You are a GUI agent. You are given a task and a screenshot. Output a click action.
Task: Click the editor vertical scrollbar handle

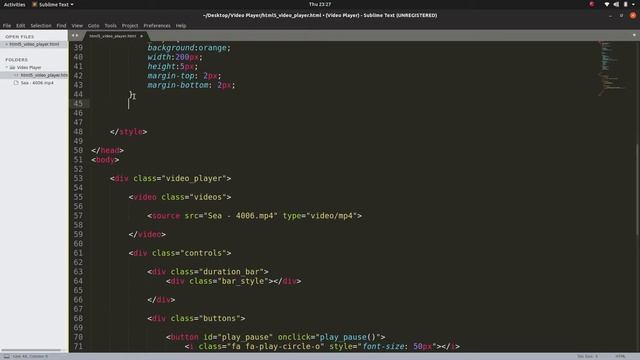(x=637, y=189)
